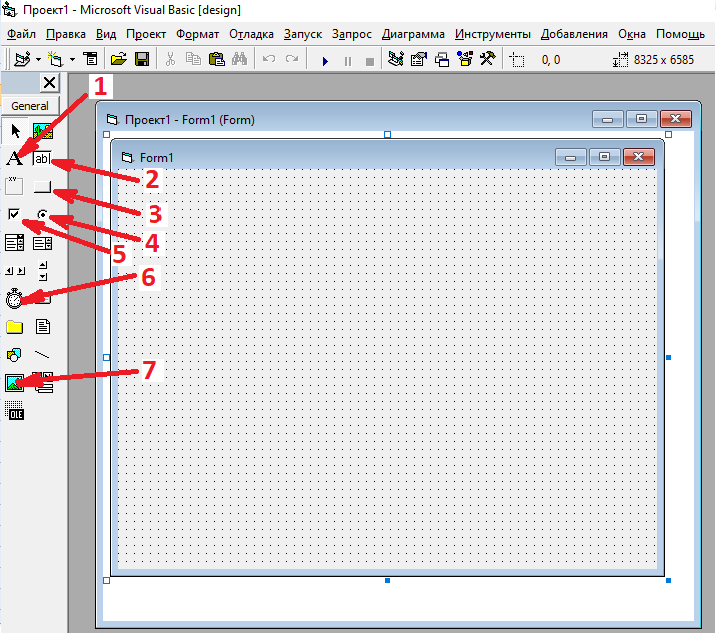Select the OptionButton tool in toolbox
This screenshot has height=633, width=716.
pos(42,214)
